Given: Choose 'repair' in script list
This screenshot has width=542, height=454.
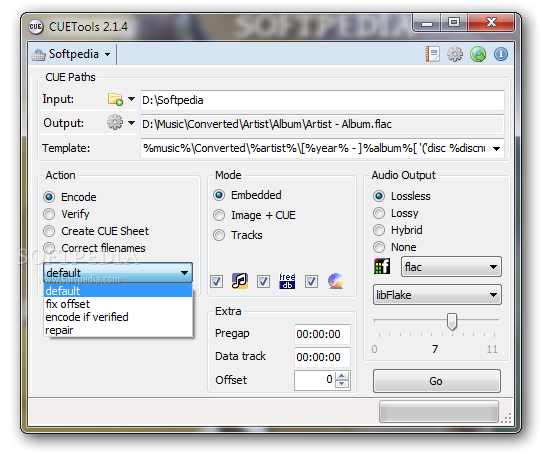Looking at the screenshot, I should tap(118, 330).
